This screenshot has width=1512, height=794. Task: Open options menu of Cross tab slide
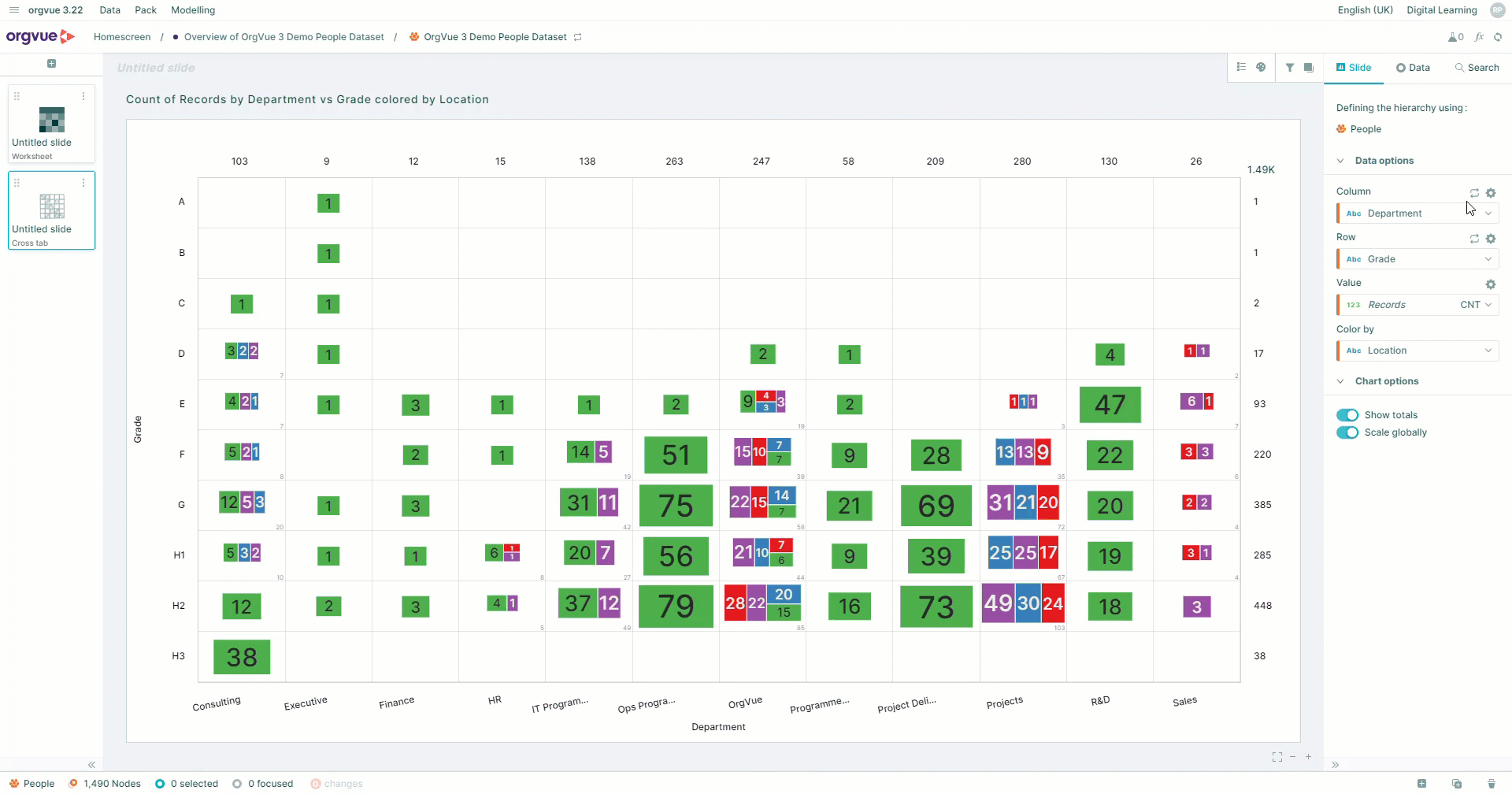83,183
